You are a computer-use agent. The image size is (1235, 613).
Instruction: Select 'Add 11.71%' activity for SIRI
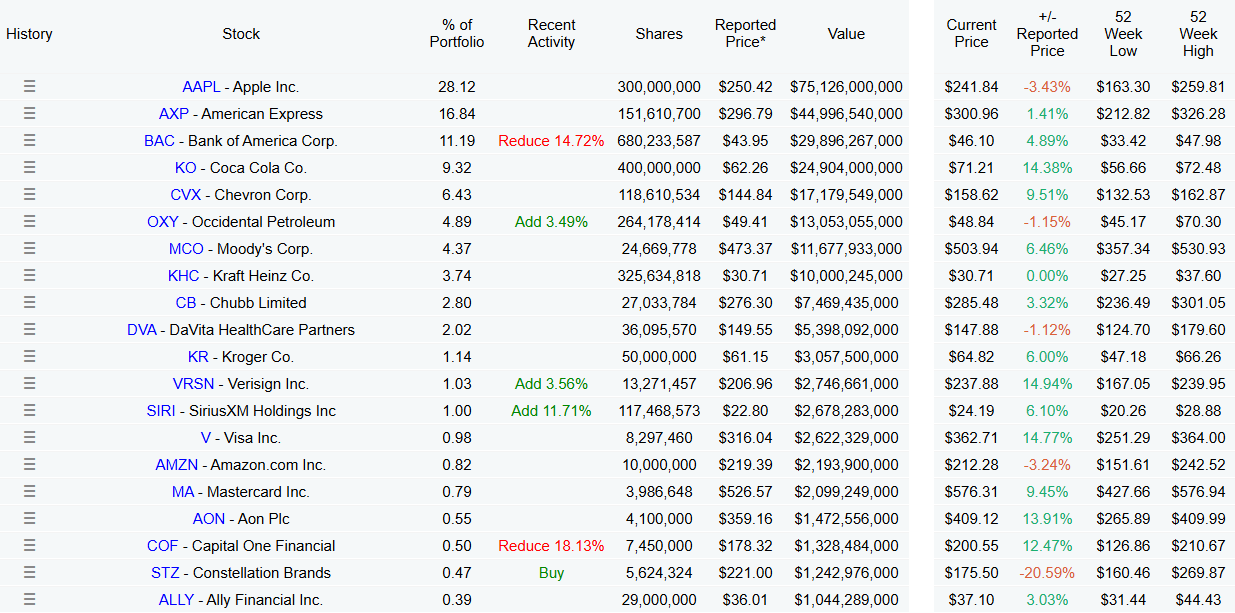tap(551, 411)
